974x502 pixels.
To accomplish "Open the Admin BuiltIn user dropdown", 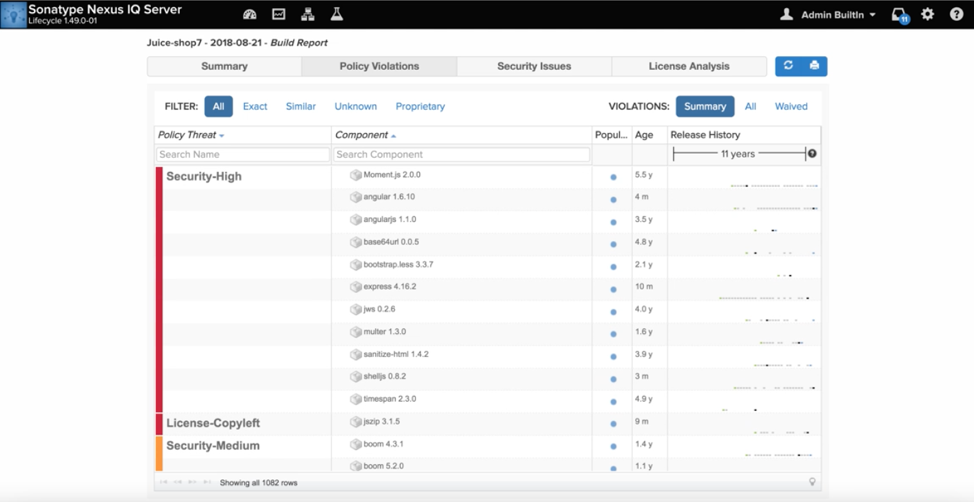I will point(829,15).
